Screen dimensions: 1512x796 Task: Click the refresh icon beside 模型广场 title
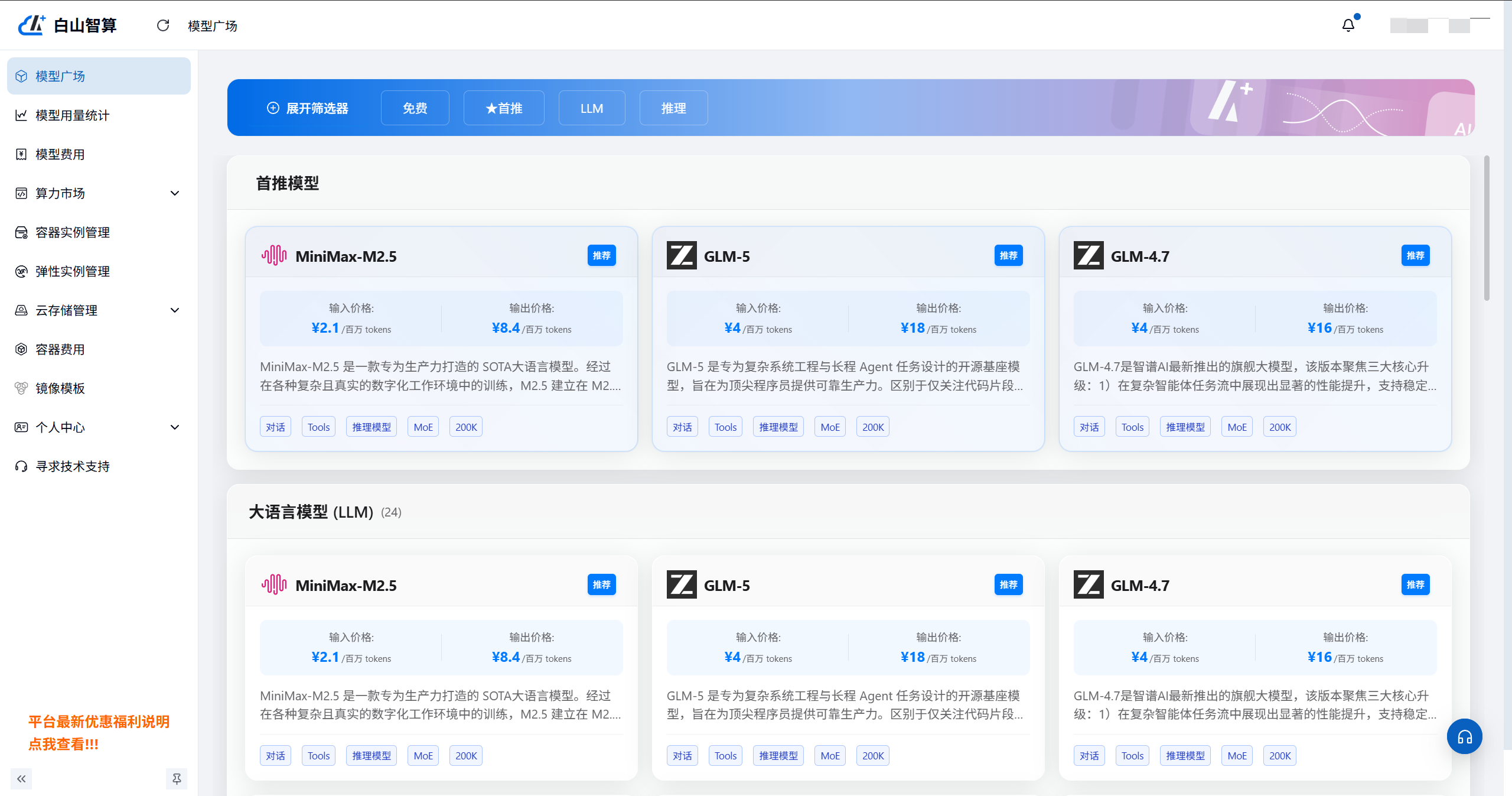pyautogui.click(x=163, y=25)
